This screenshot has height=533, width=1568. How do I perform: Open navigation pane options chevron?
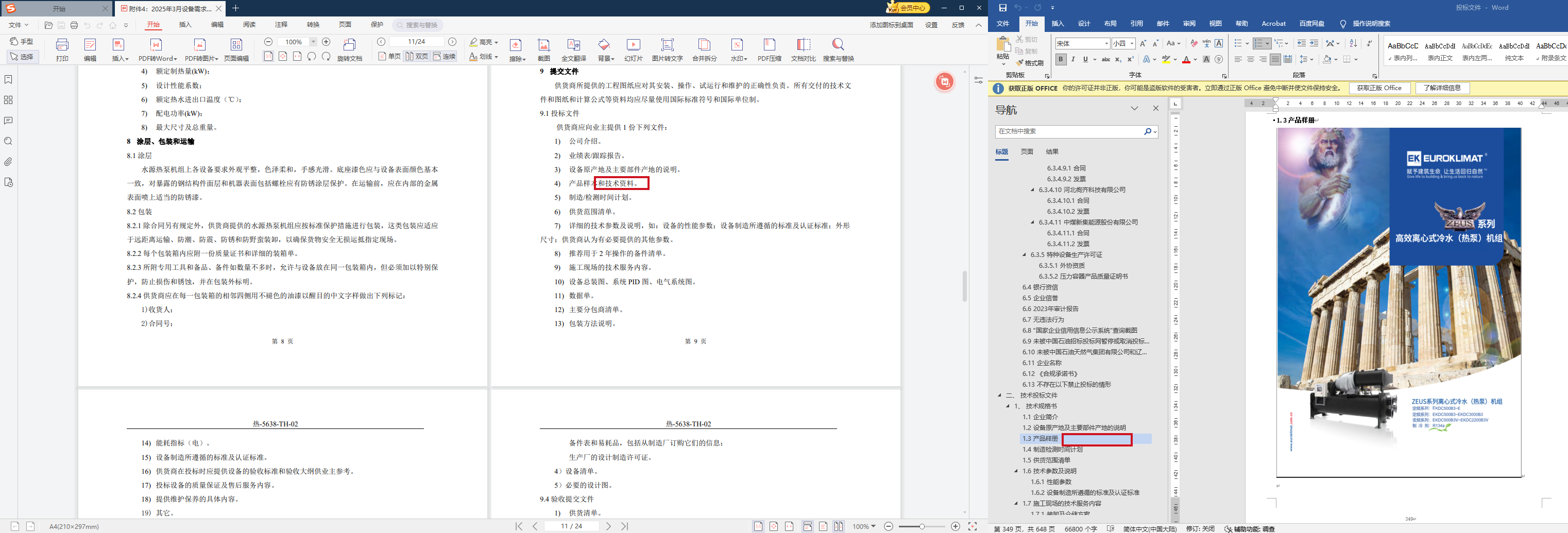pos(1134,108)
